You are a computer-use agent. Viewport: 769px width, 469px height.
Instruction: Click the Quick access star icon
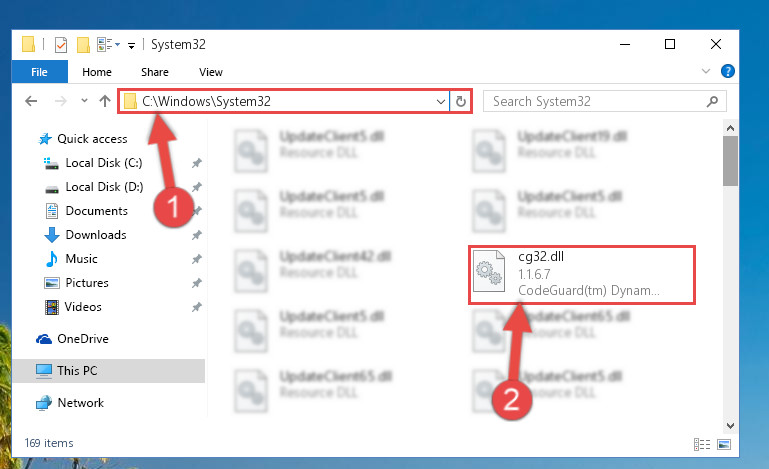click(x=45, y=139)
